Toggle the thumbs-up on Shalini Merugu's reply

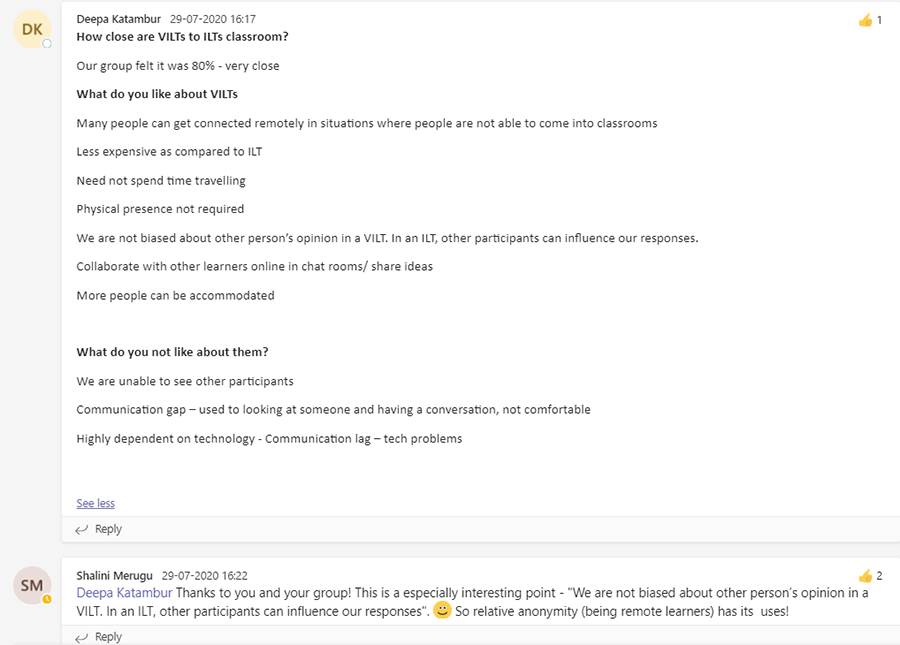864,575
